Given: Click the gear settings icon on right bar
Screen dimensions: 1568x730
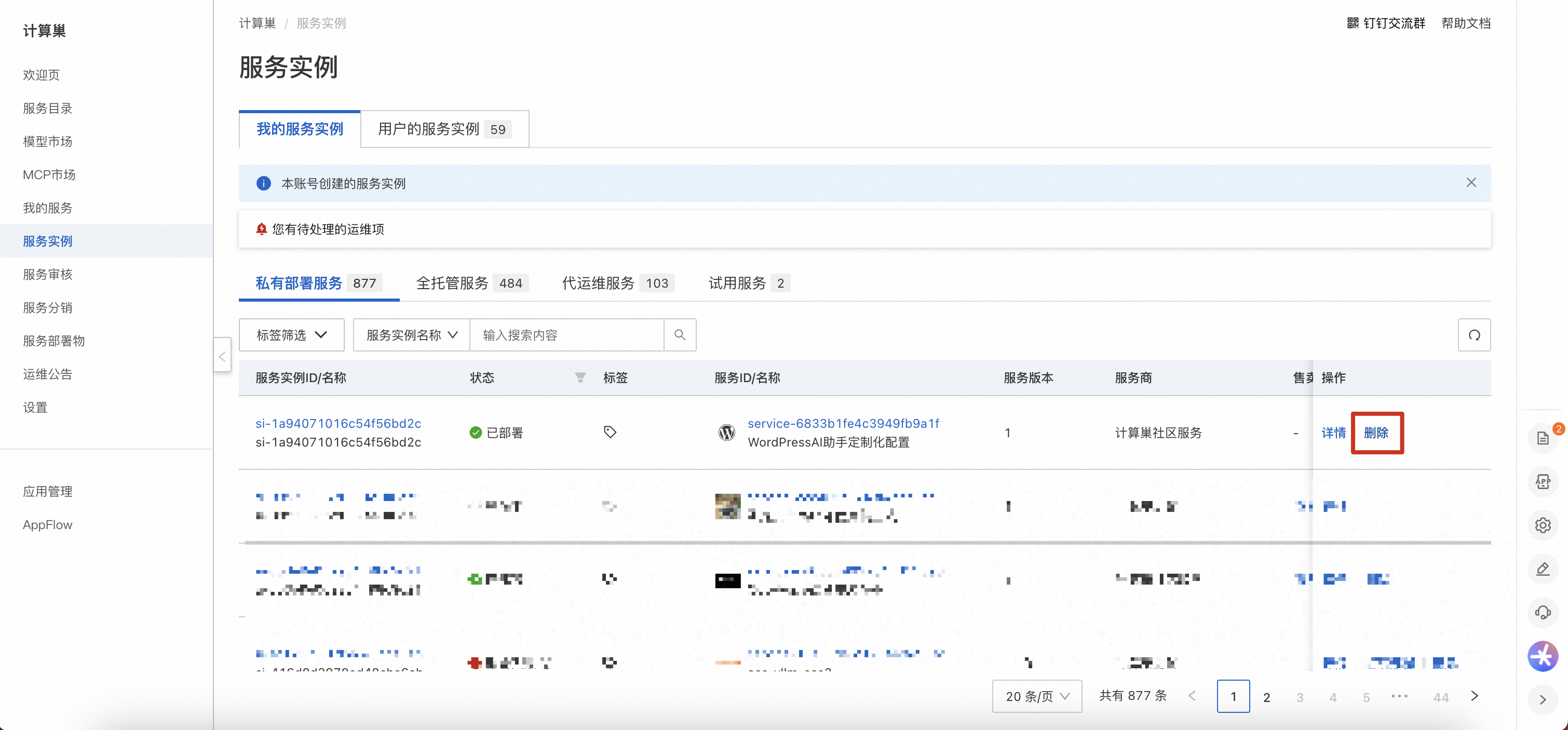Looking at the screenshot, I should 1543,525.
